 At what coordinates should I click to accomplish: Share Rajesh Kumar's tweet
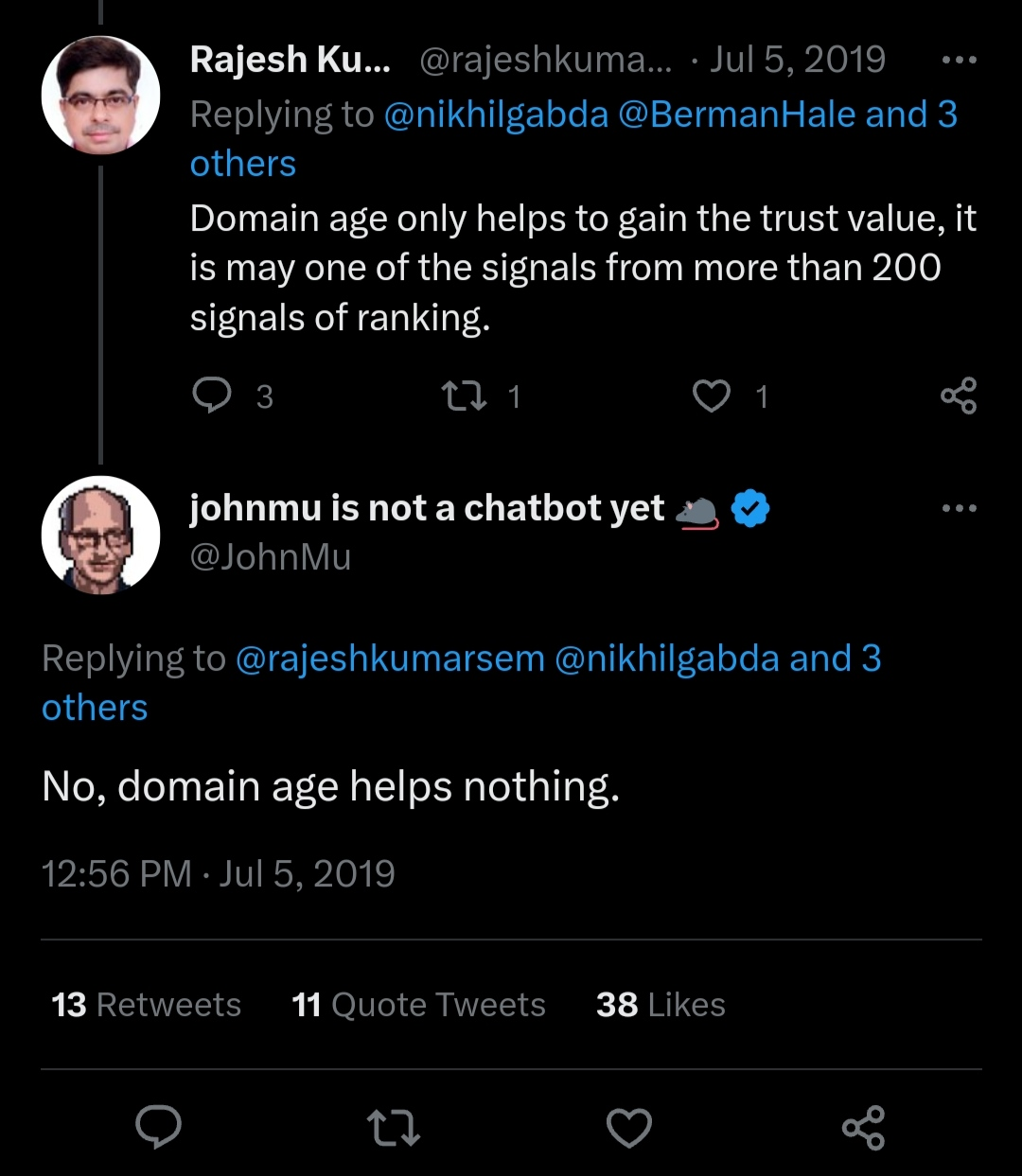959,395
